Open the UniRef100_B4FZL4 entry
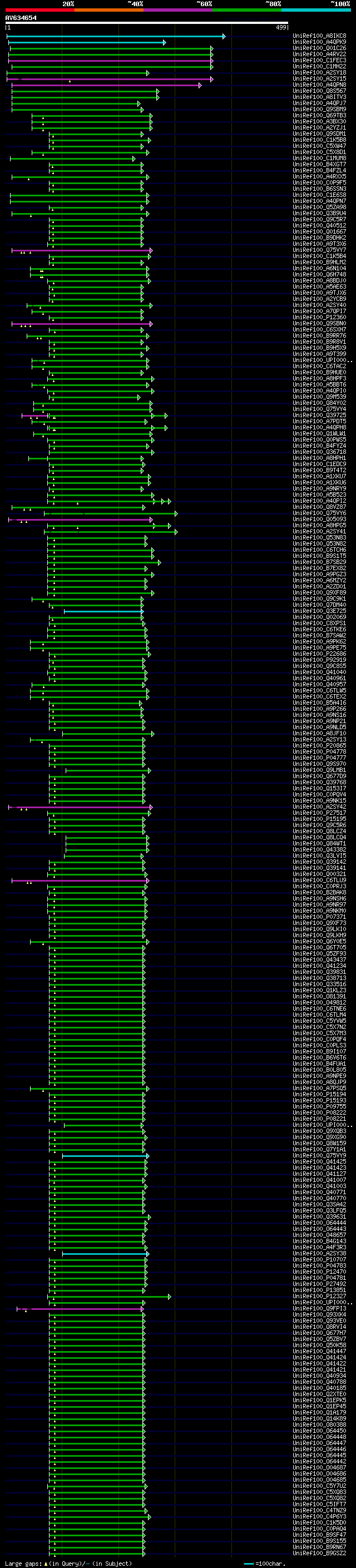The width and height of the screenshot is (356, 1568). pyautogui.click(x=319, y=170)
